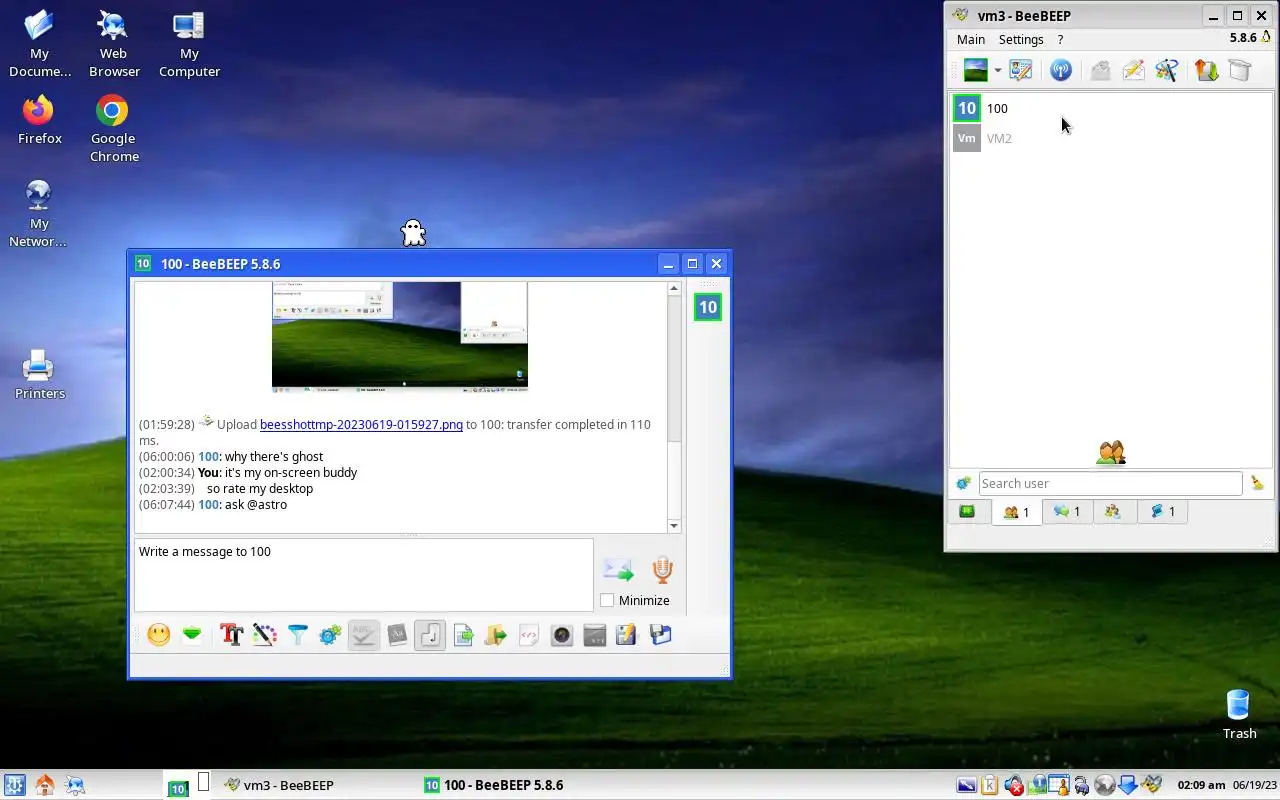Switch to the users tab
Image resolution: width=1280 pixels, height=800 pixels.
[1016, 512]
